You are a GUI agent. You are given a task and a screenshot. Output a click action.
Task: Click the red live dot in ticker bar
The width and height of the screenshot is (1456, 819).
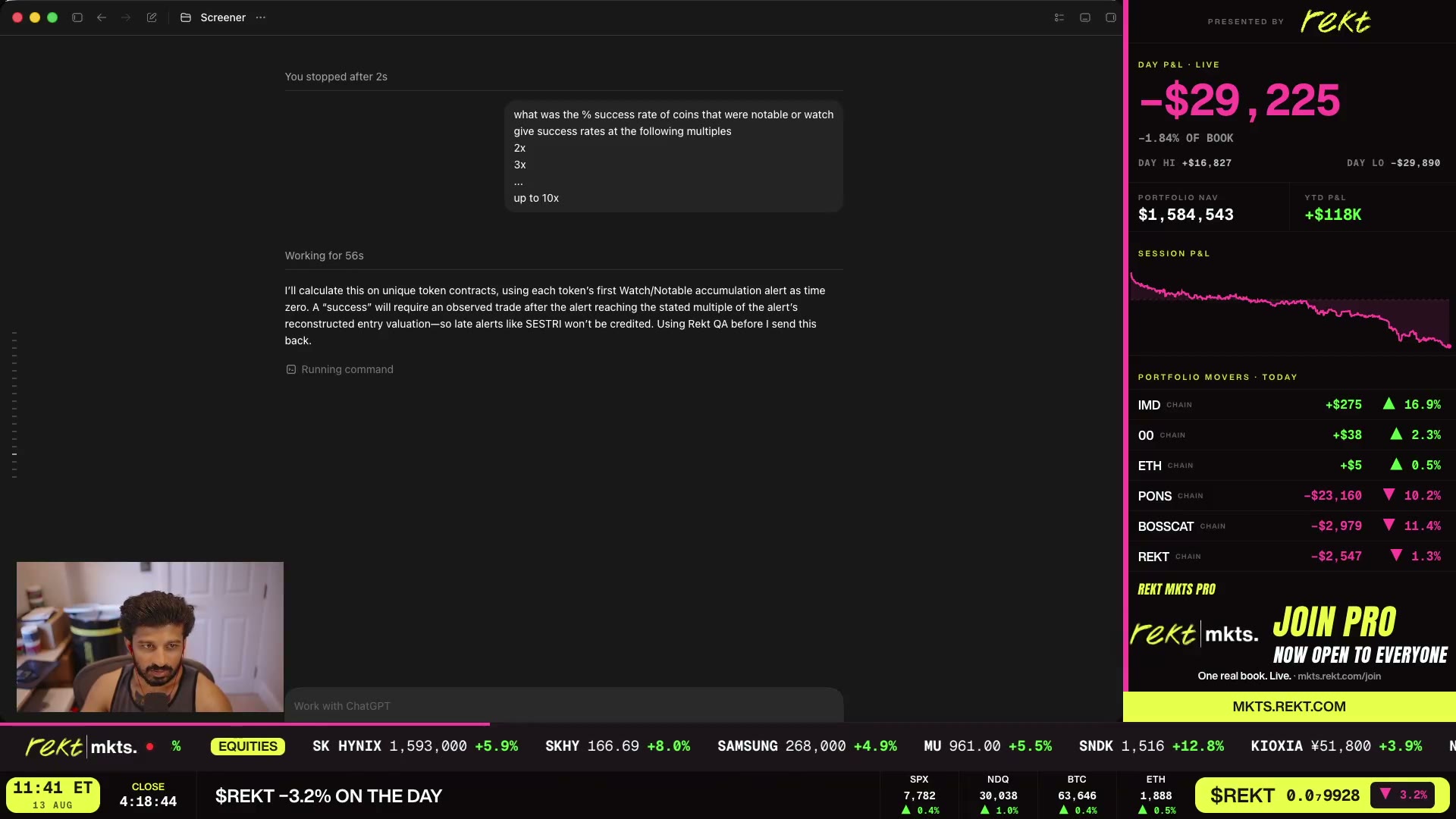[150, 747]
